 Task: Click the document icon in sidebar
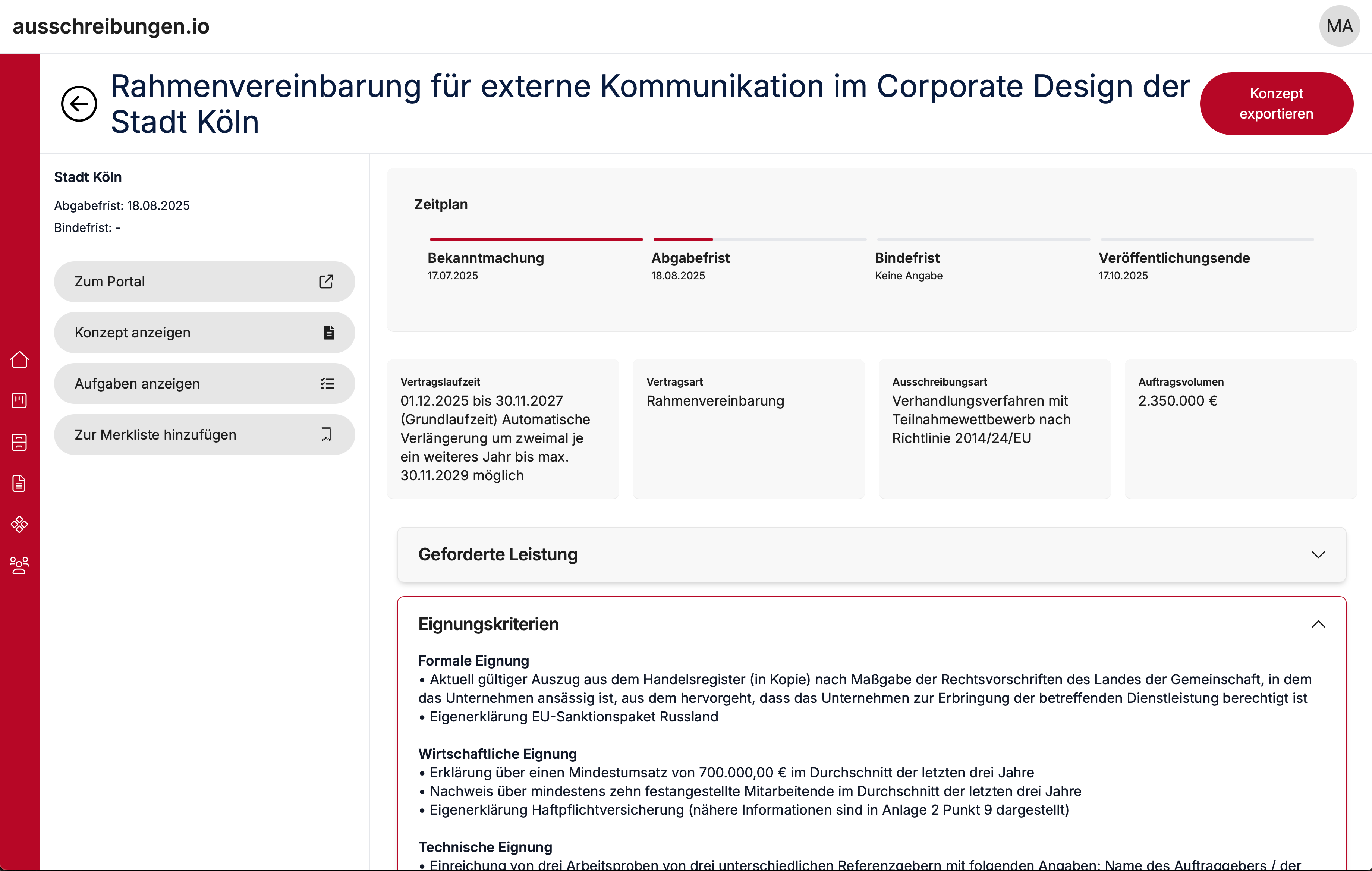tap(19, 483)
